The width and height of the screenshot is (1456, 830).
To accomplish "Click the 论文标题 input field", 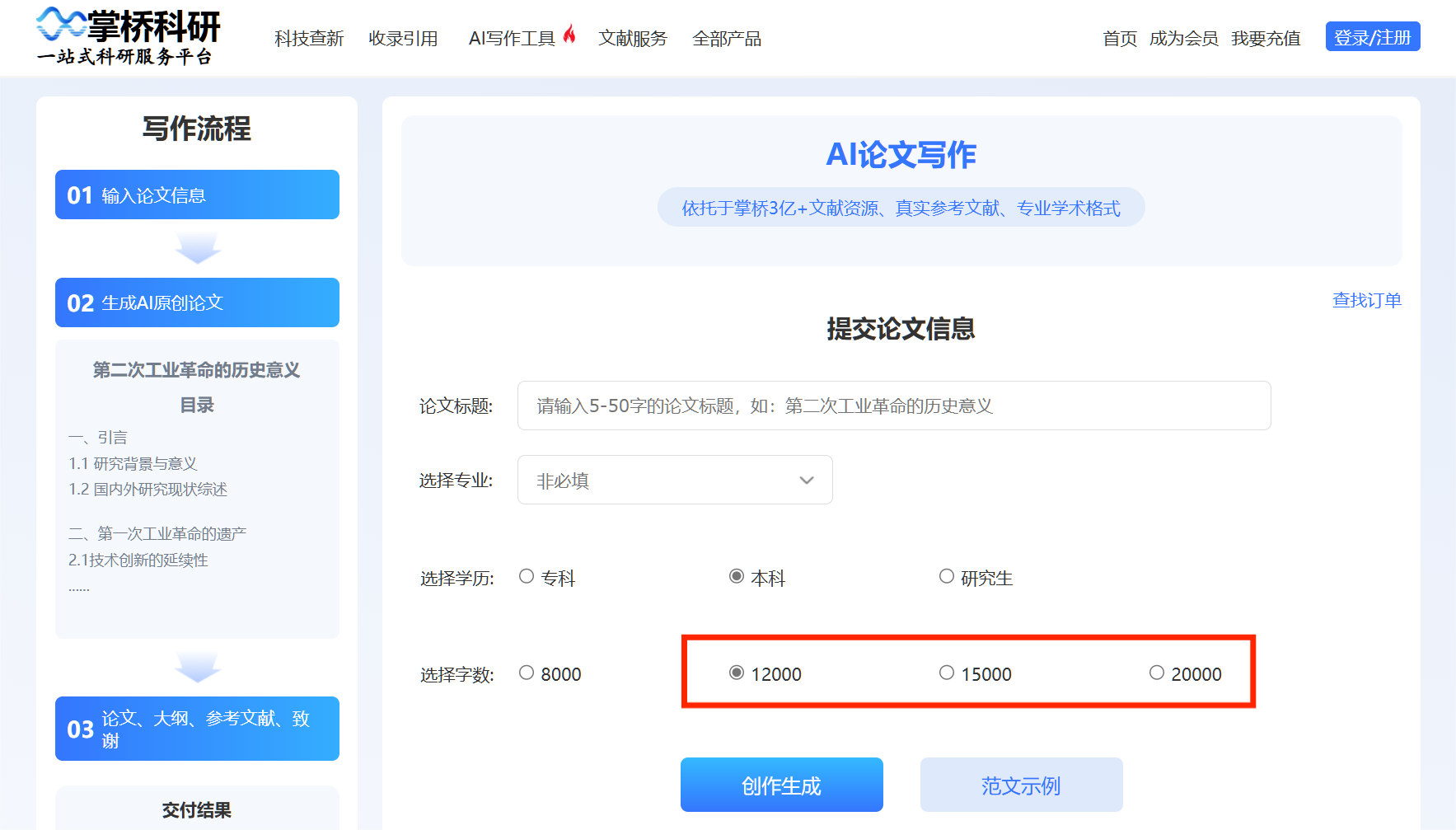I will pos(894,406).
